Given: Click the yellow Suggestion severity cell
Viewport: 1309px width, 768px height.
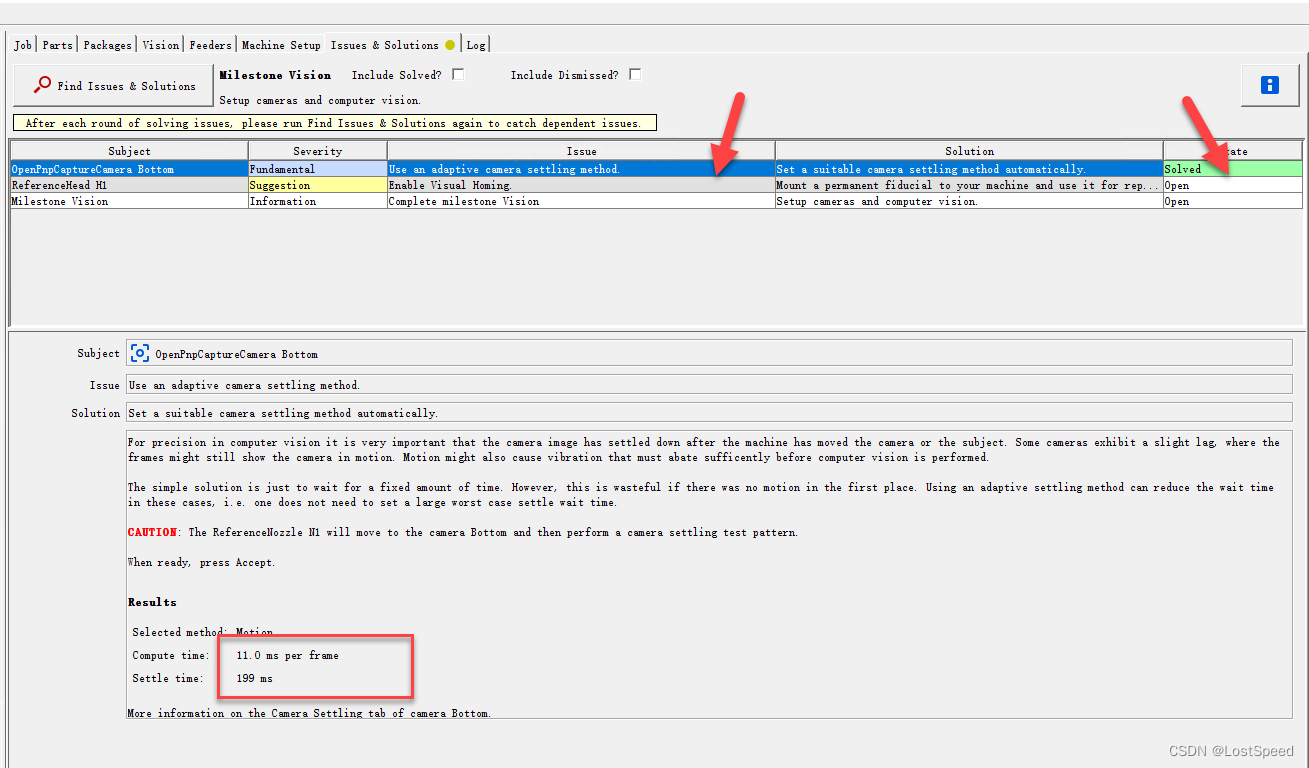Looking at the screenshot, I should [x=318, y=185].
